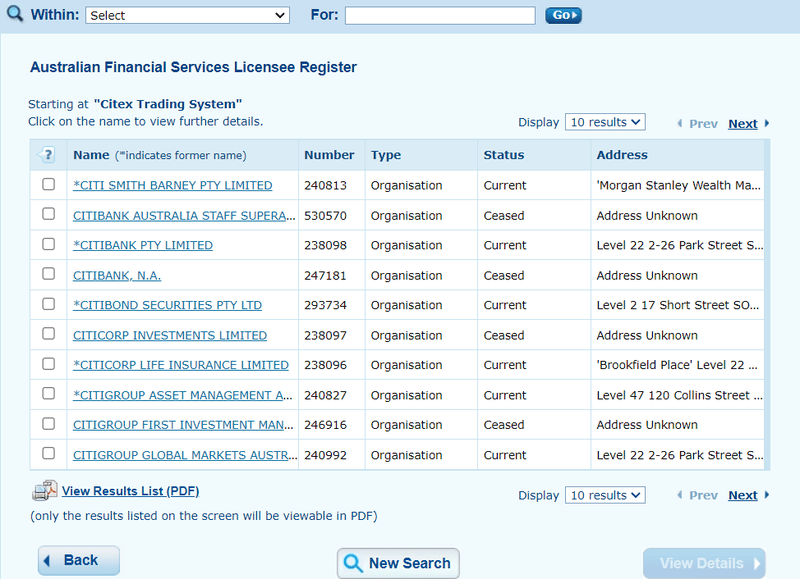This screenshot has height=579, width=800.
Task: Click address 'Brookfield Place' Level 22 ...
Action: click(x=677, y=365)
